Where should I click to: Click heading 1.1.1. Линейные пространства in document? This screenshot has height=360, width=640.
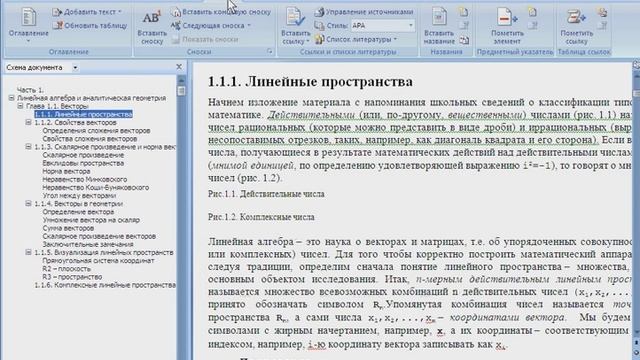click(310, 82)
